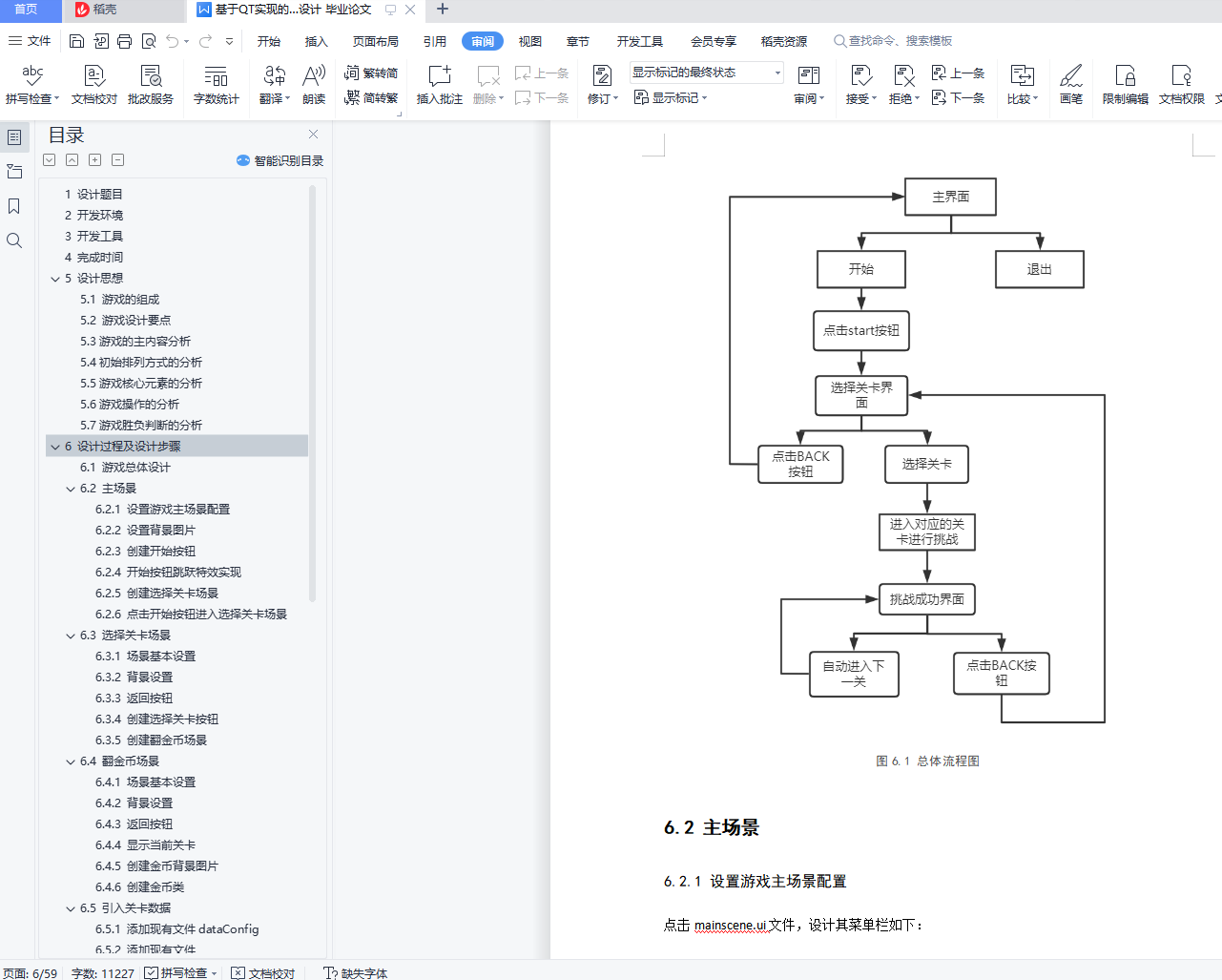Insert a comment with 插入批注

click(438, 84)
